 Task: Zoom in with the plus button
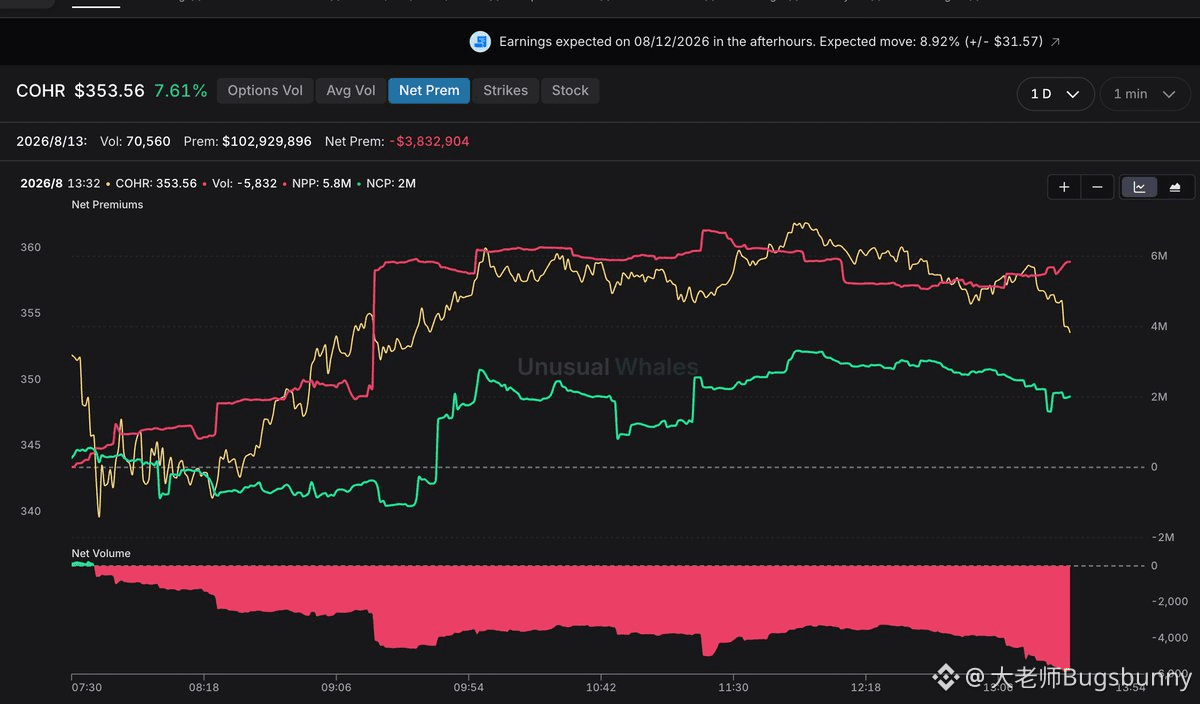(x=1064, y=187)
